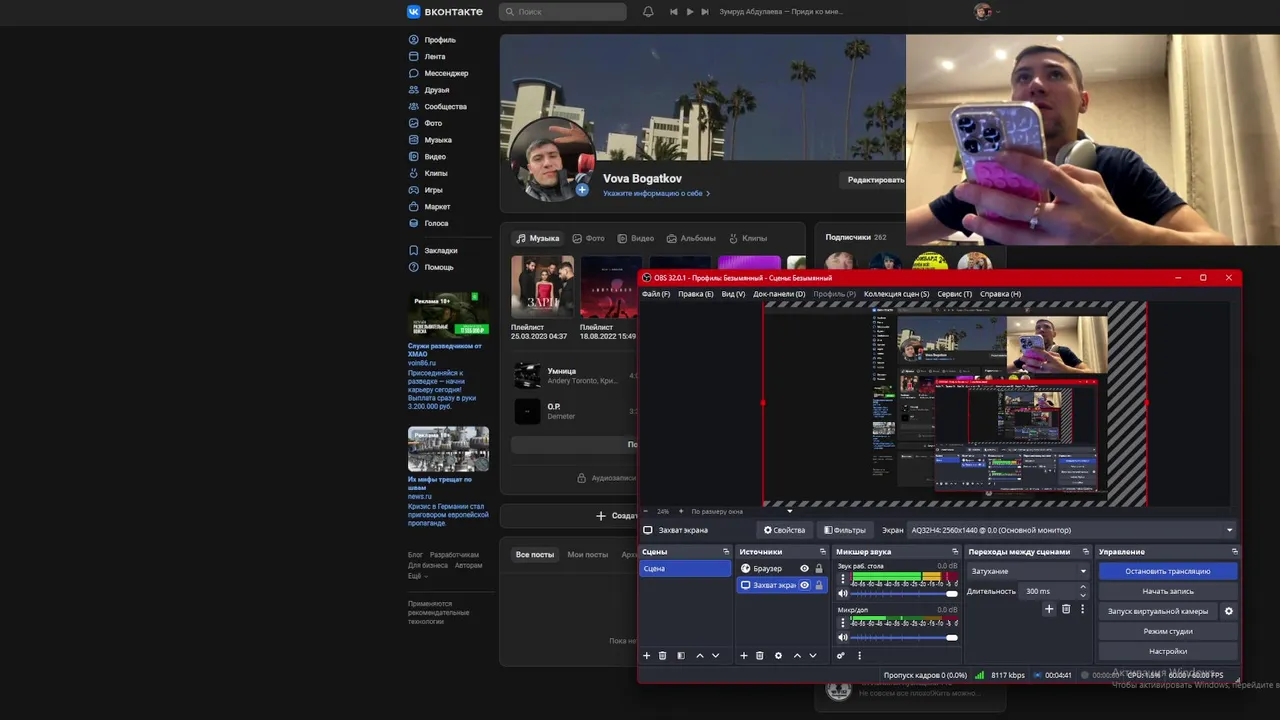
Task: Open Сервис menu in OBS
Action: coord(955,294)
